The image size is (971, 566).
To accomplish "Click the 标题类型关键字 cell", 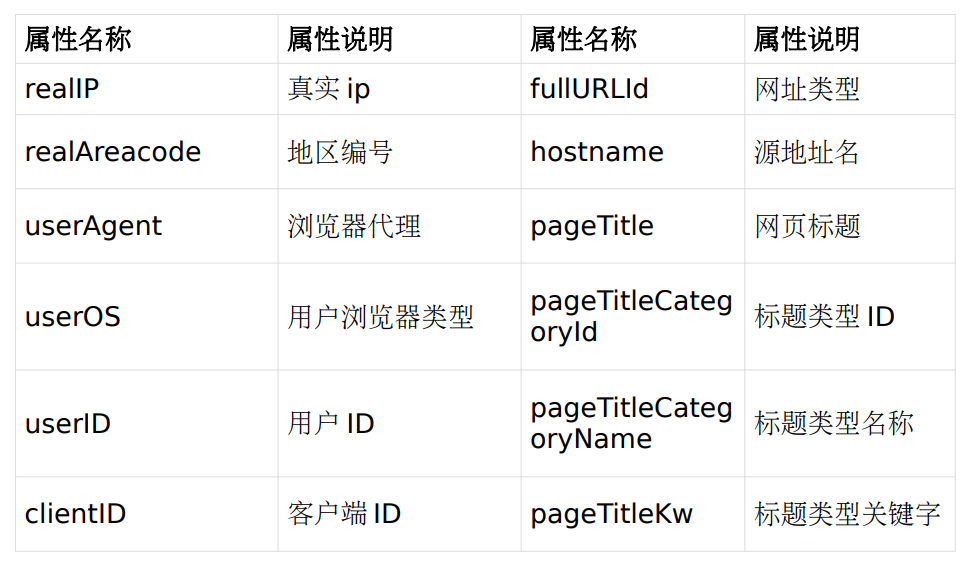I will tap(847, 514).
